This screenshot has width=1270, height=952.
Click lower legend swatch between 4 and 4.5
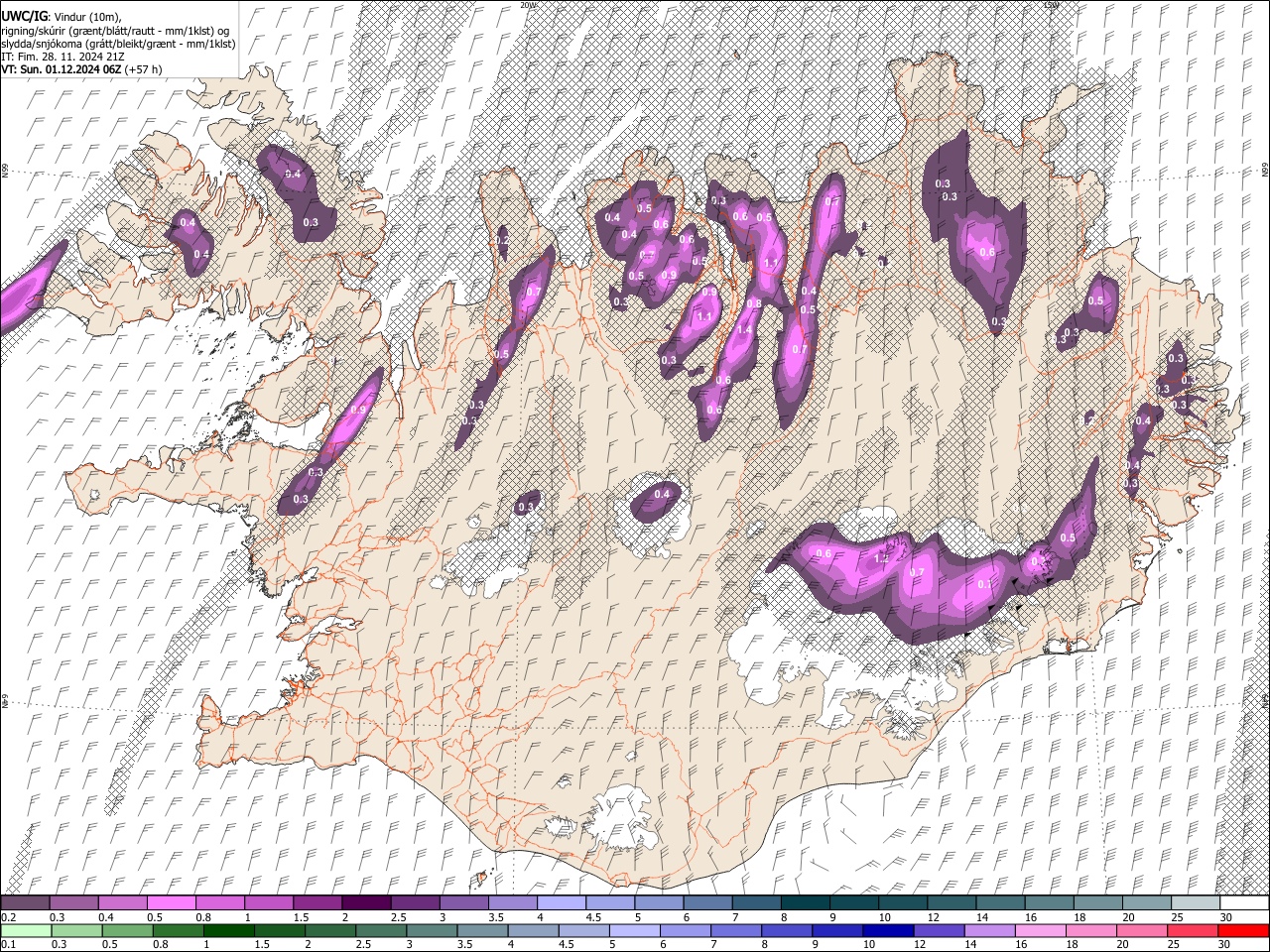click(x=532, y=930)
